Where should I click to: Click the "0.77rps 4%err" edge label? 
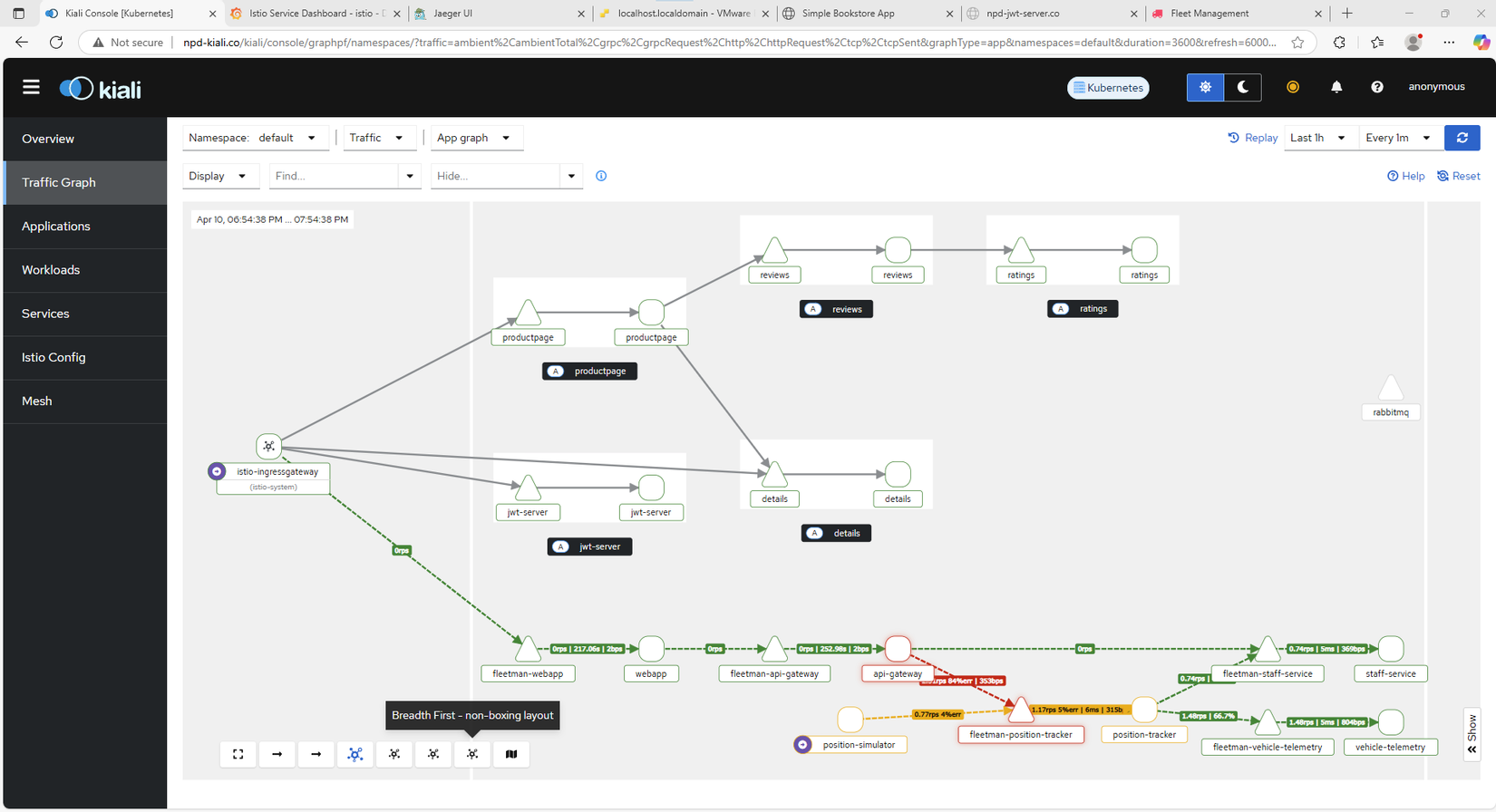[937, 714]
